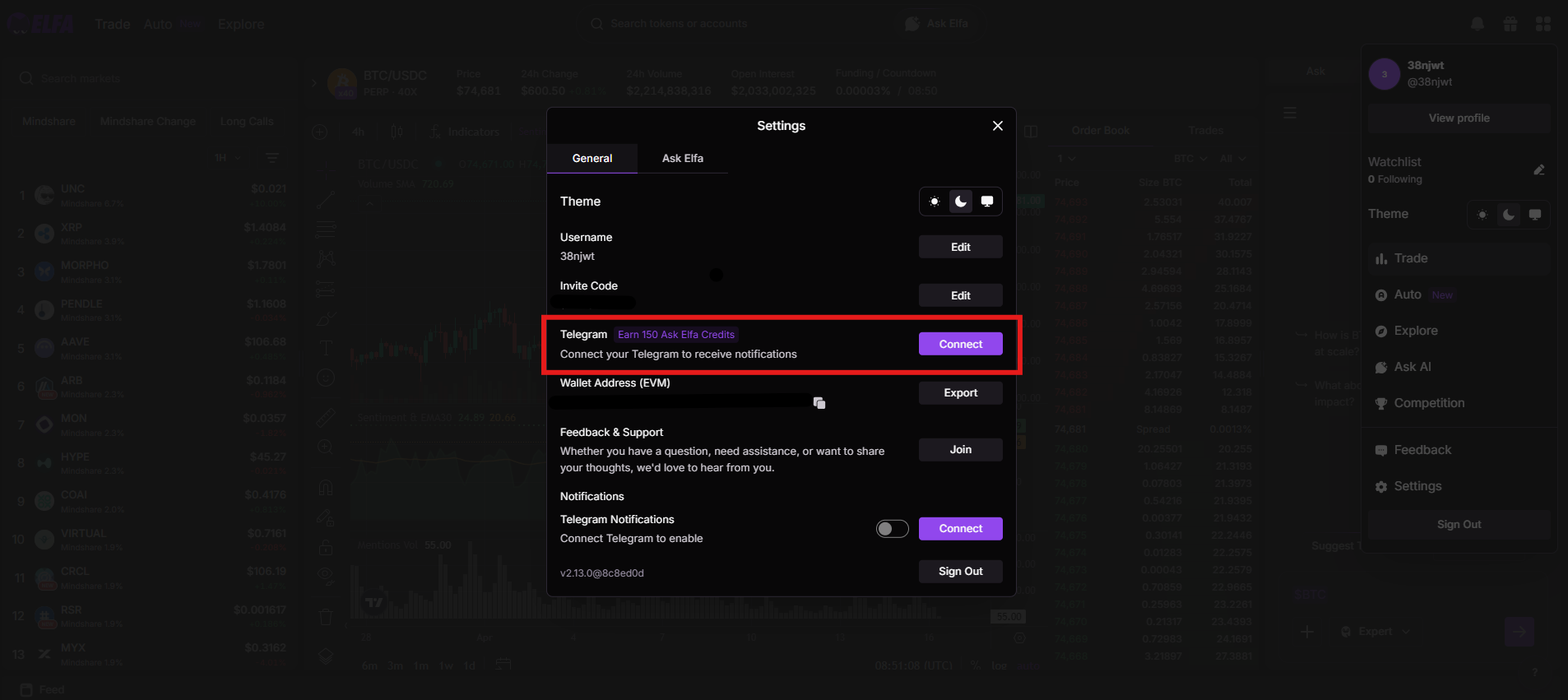
Task: Open the chart date range calendar icon
Action: click(503, 665)
